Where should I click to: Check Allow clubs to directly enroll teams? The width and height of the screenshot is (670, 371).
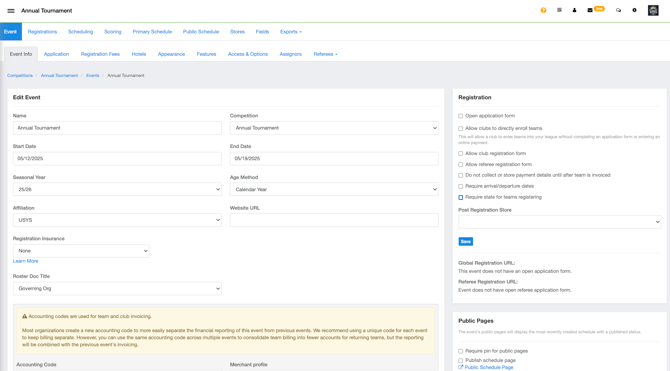(461, 128)
